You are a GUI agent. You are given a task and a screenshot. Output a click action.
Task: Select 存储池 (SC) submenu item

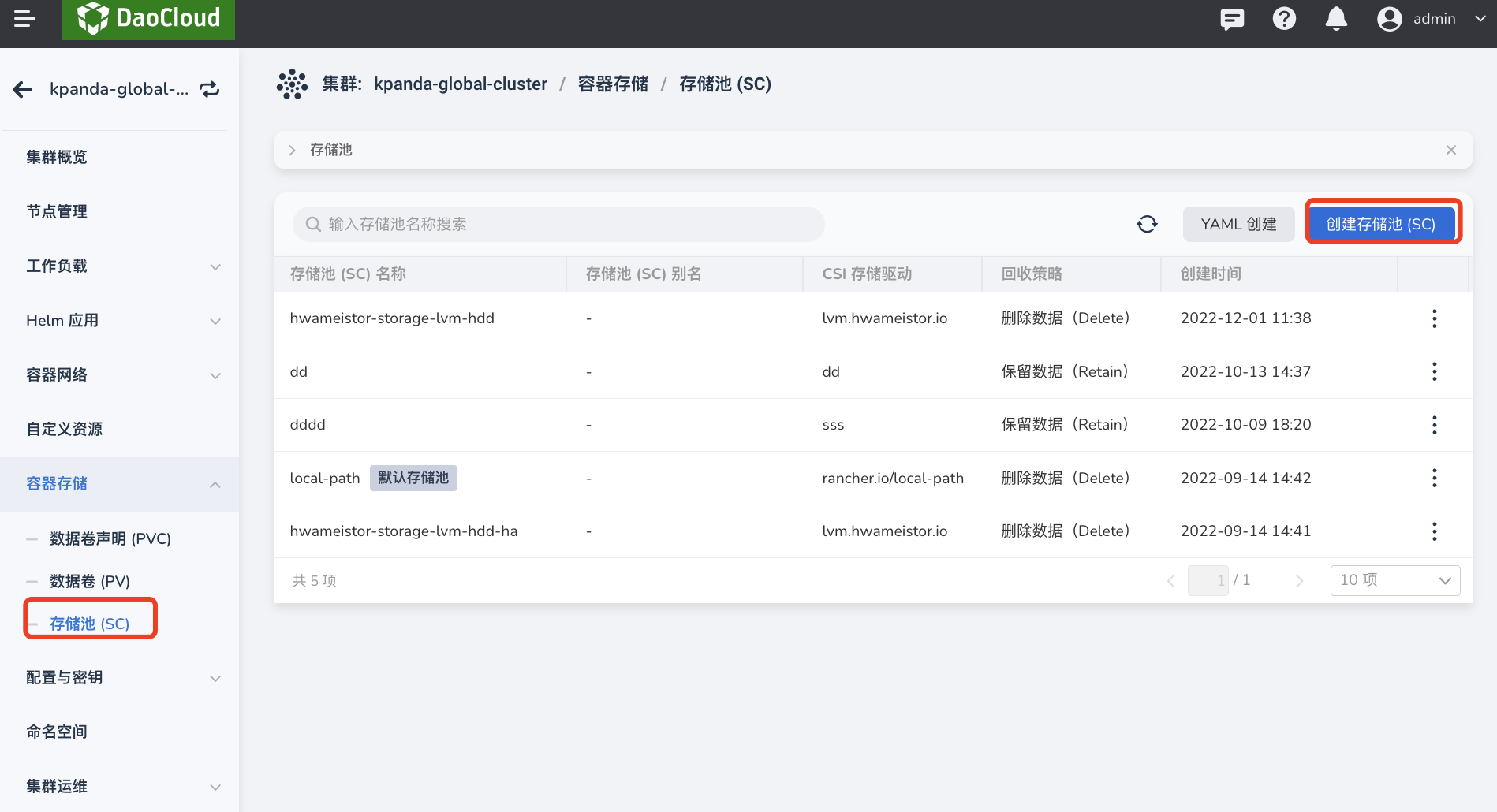(x=90, y=624)
